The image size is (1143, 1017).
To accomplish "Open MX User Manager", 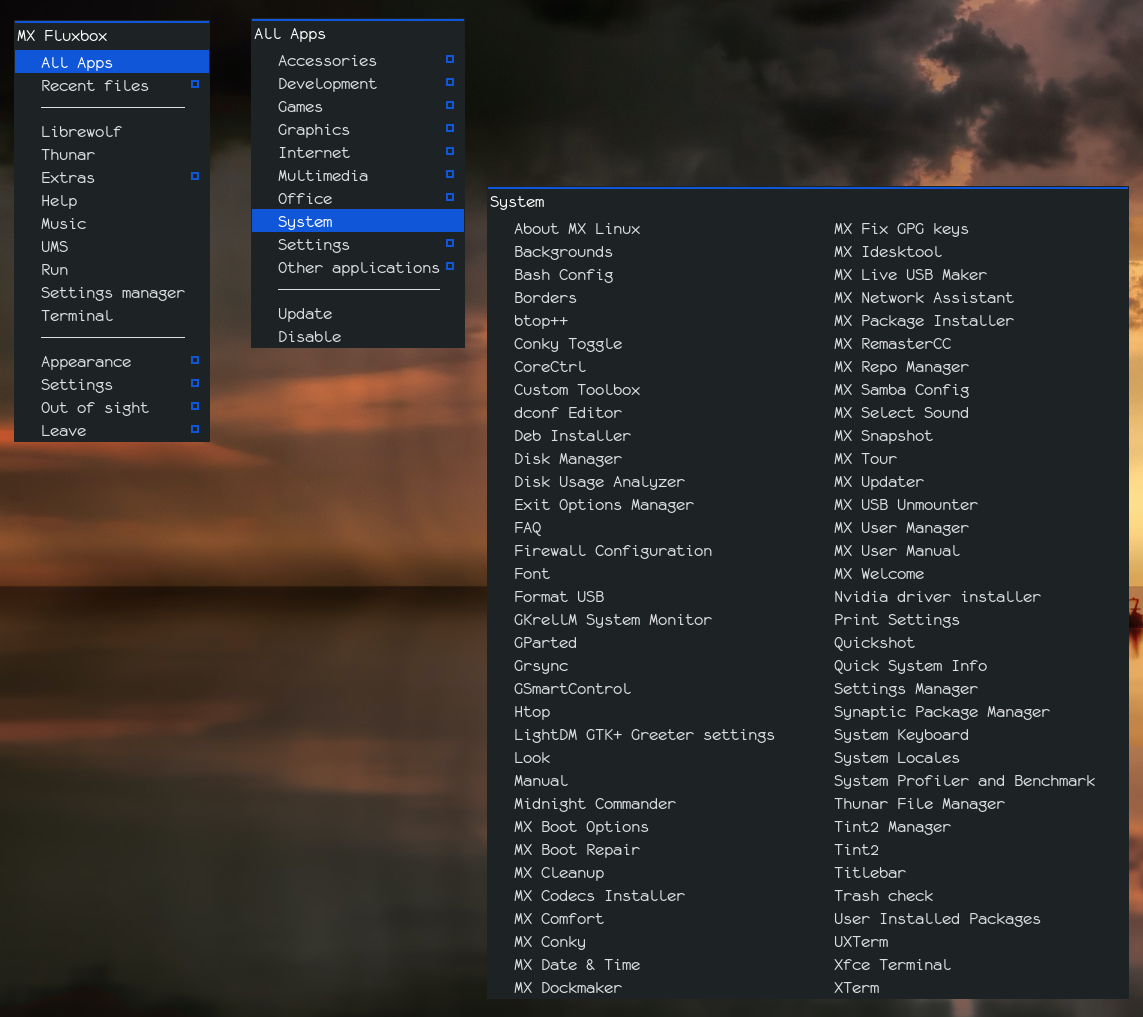I will click(901, 528).
